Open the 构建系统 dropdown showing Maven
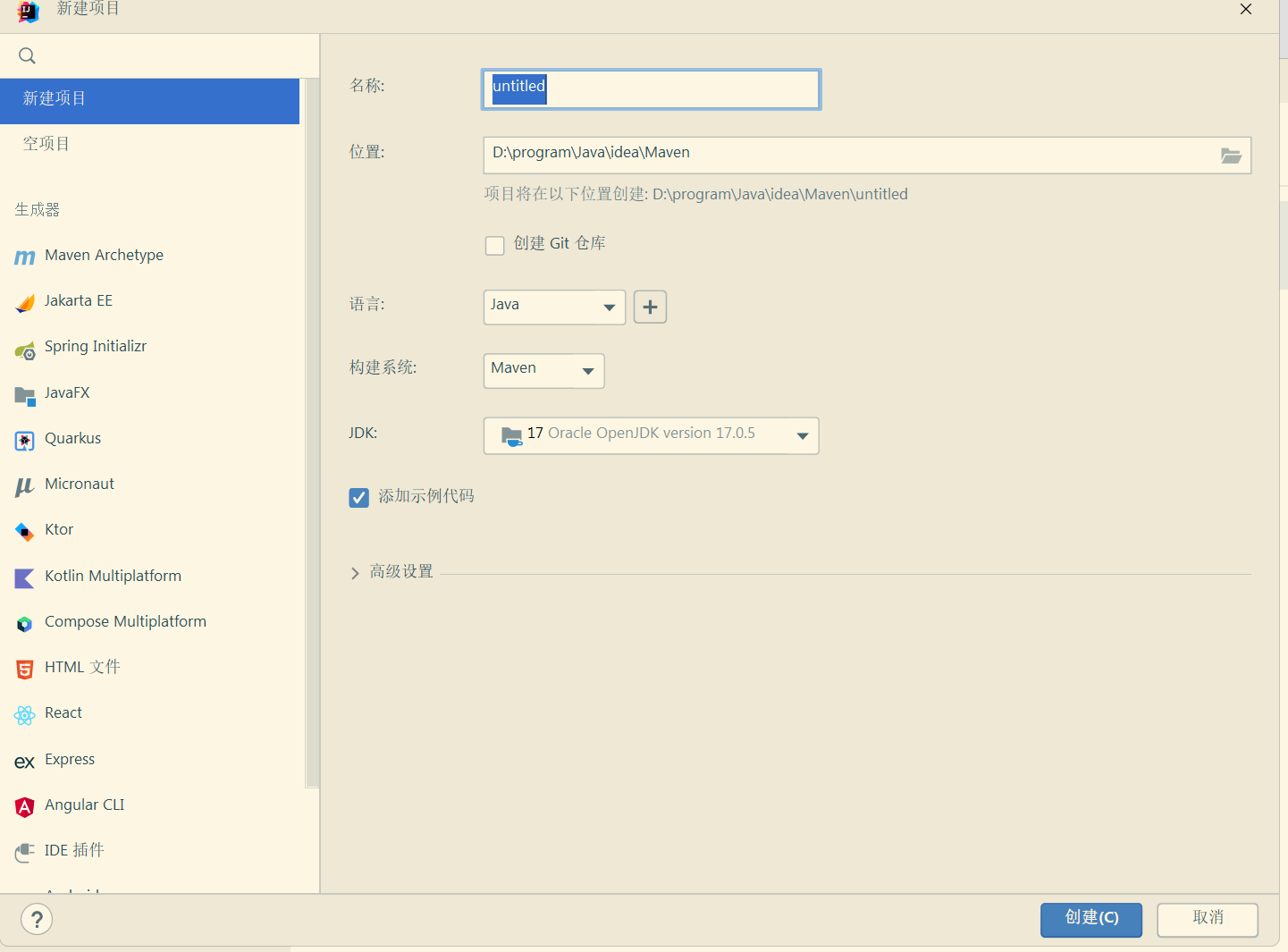The image size is (1288, 952). click(543, 370)
